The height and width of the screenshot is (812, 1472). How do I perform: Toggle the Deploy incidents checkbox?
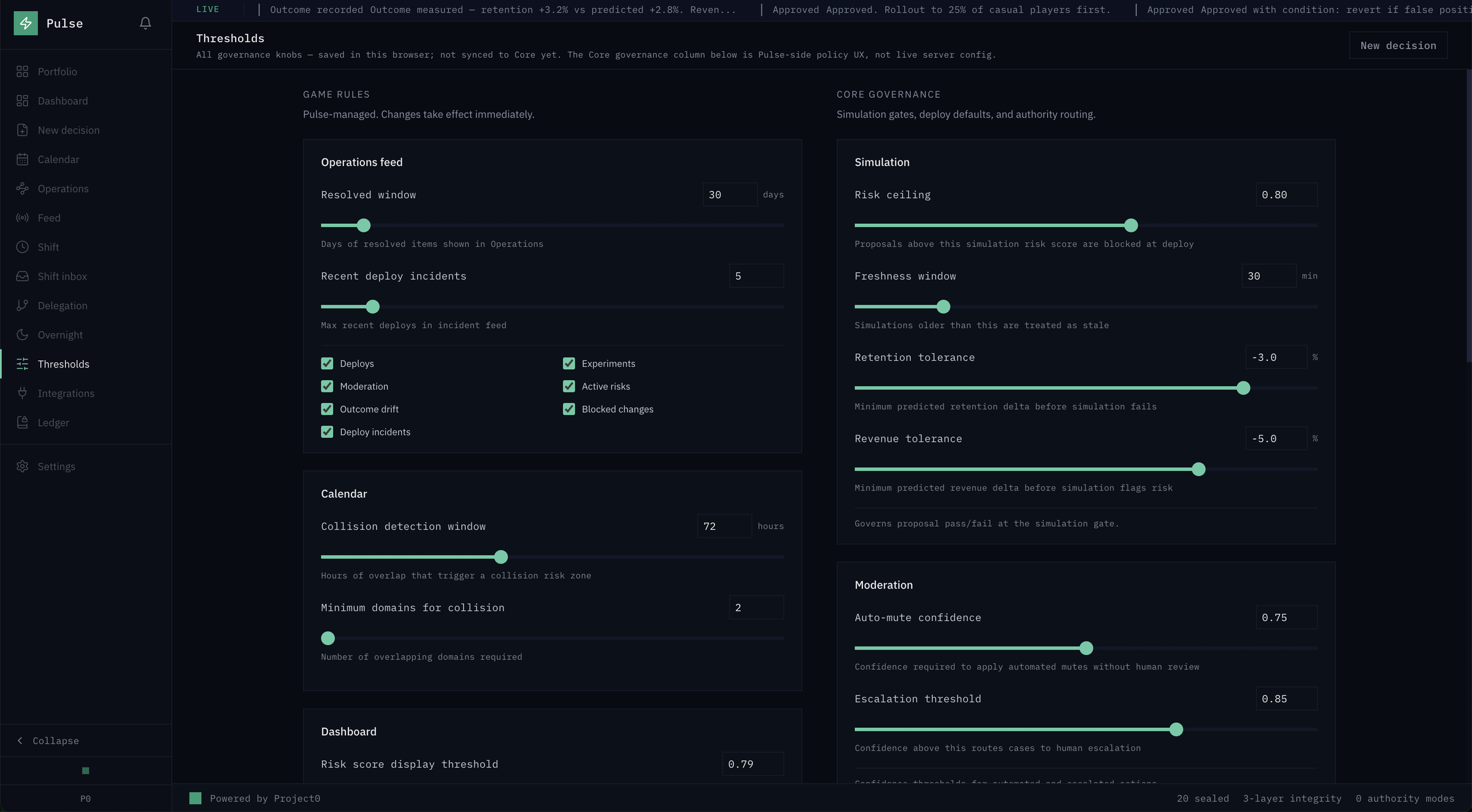(x=327, y=432)
